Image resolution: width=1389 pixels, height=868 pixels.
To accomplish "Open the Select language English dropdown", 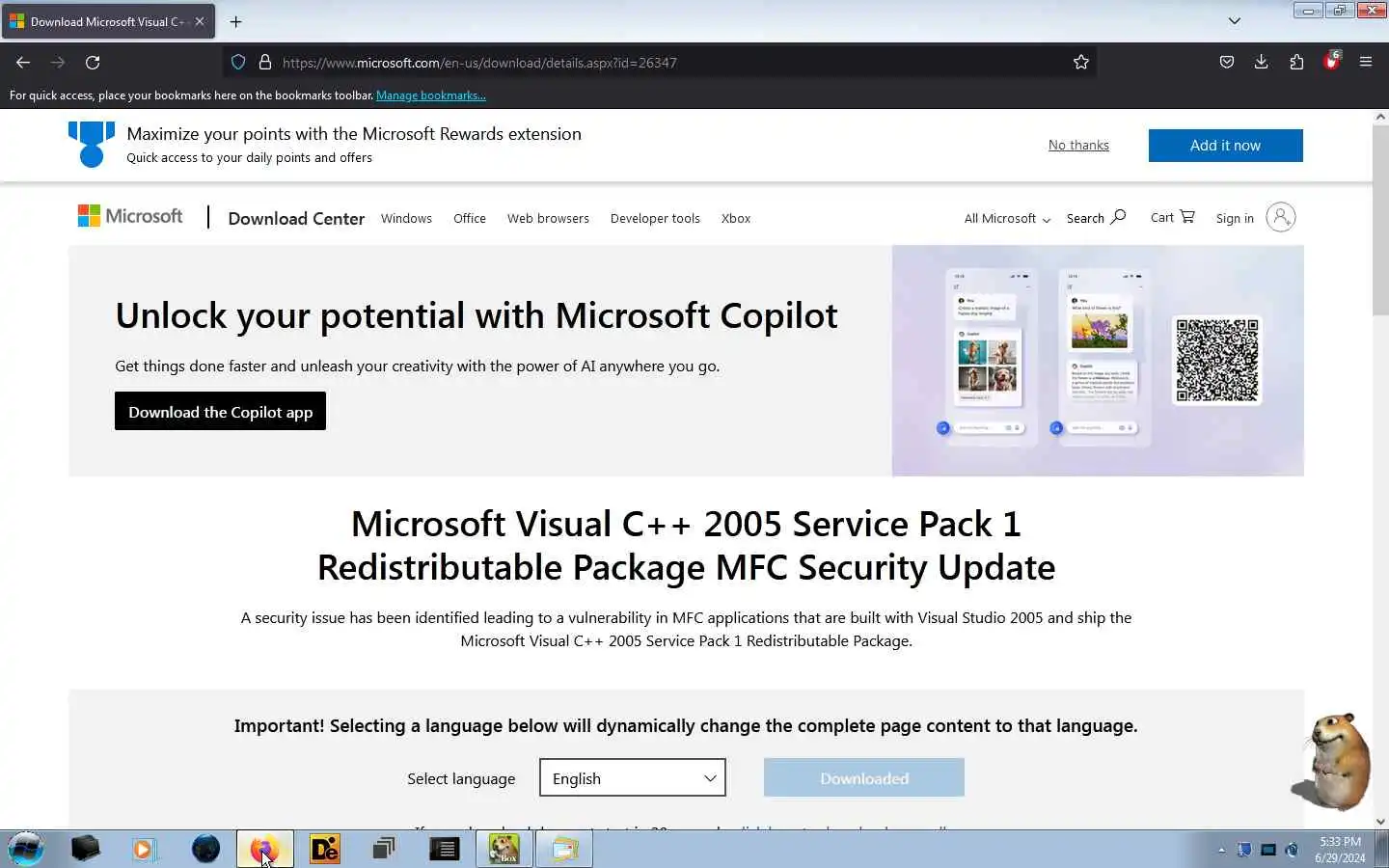I will click(x=633, y=778).
